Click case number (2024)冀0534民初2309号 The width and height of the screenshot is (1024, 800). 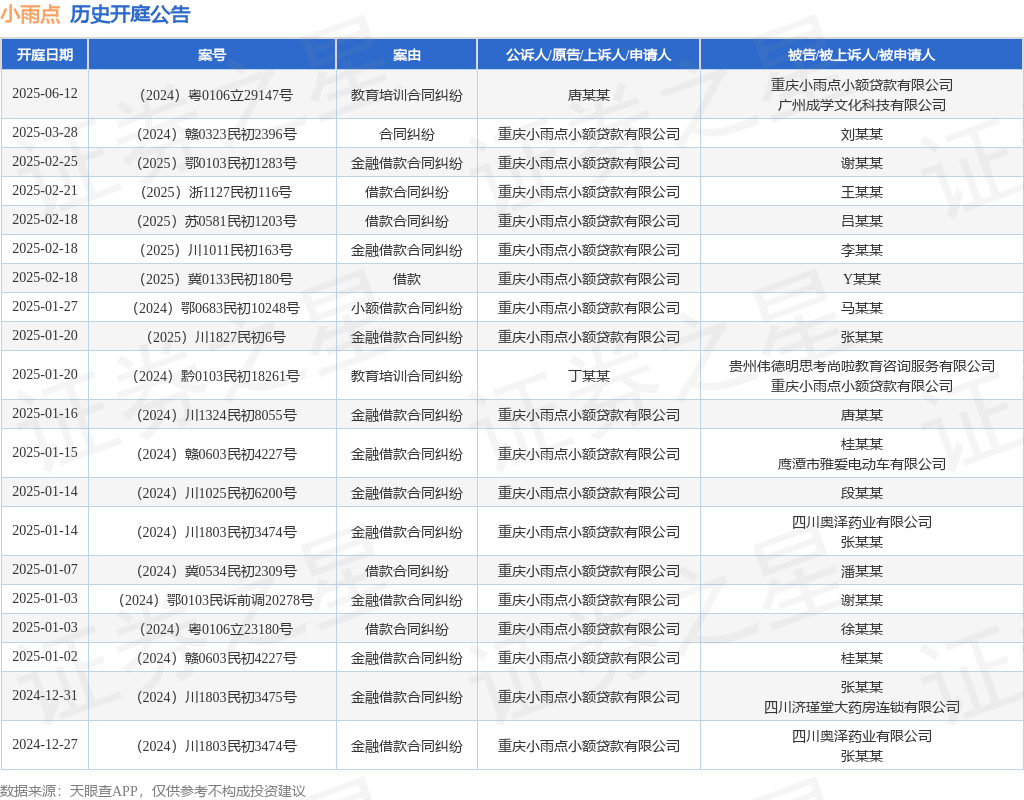click(216, 571)
